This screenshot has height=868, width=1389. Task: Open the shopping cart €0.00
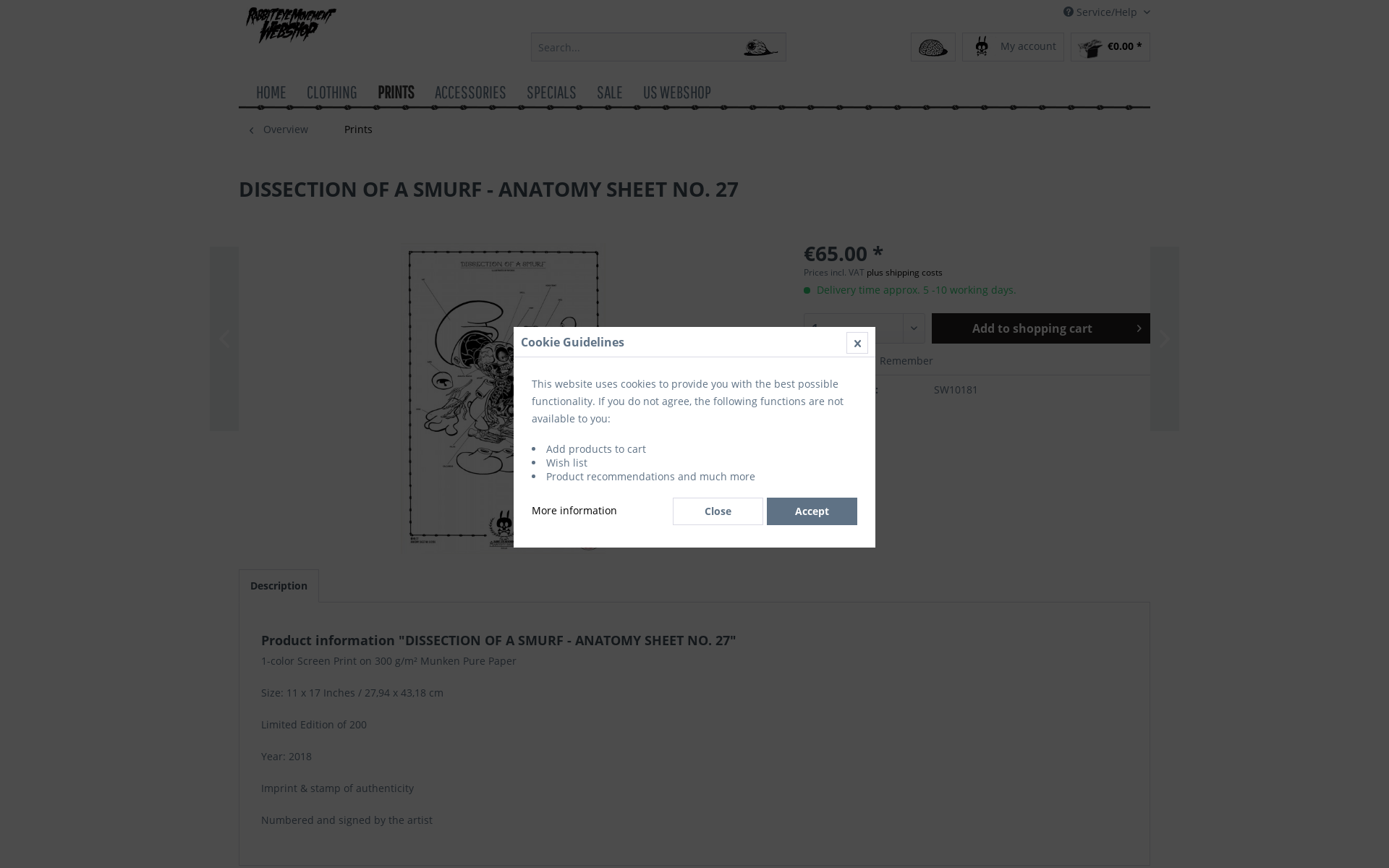click(1110, 47)
